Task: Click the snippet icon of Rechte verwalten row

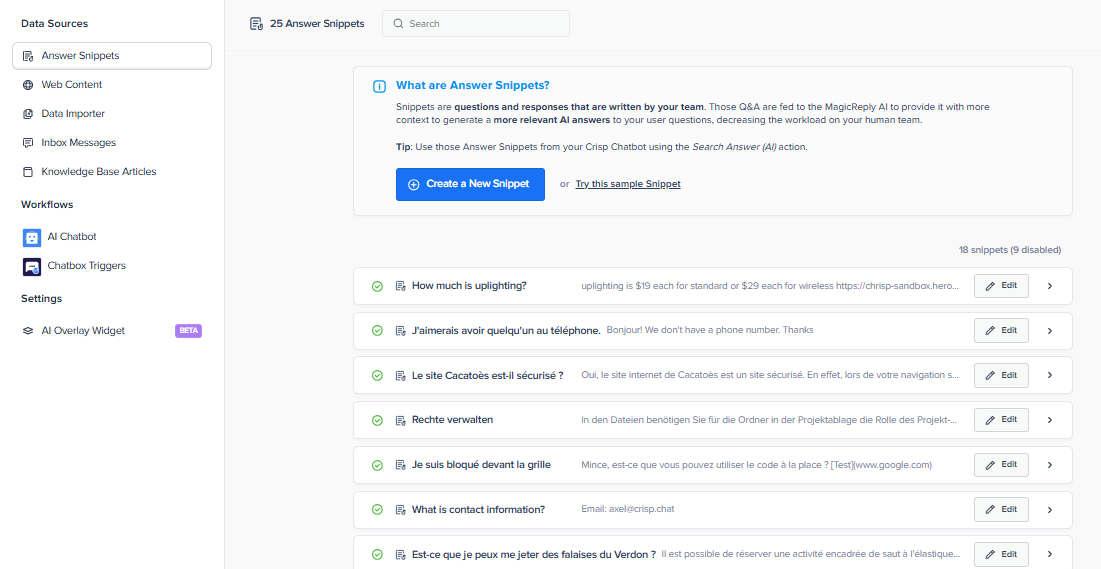Action: pos(400,420)
